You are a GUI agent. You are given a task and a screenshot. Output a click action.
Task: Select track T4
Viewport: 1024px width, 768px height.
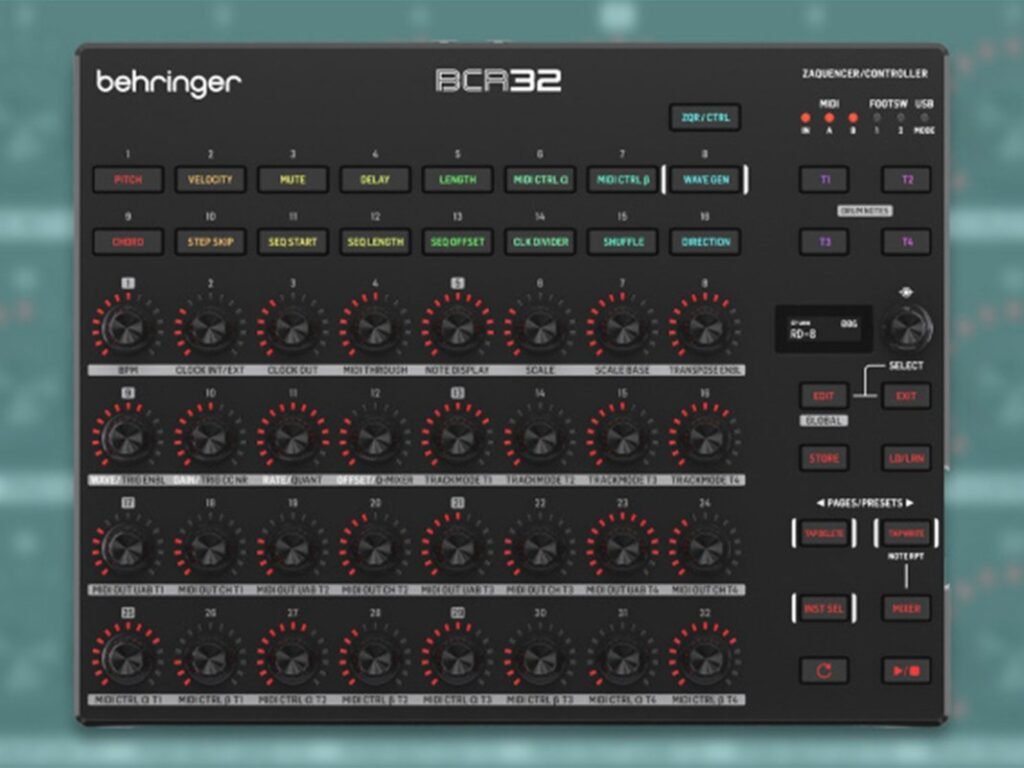coord(906,242)
